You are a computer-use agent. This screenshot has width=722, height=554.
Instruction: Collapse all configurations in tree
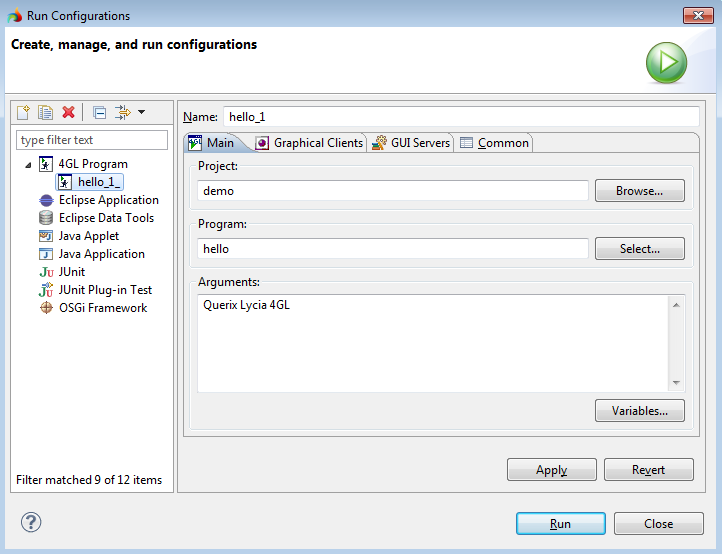click(99, 112)
